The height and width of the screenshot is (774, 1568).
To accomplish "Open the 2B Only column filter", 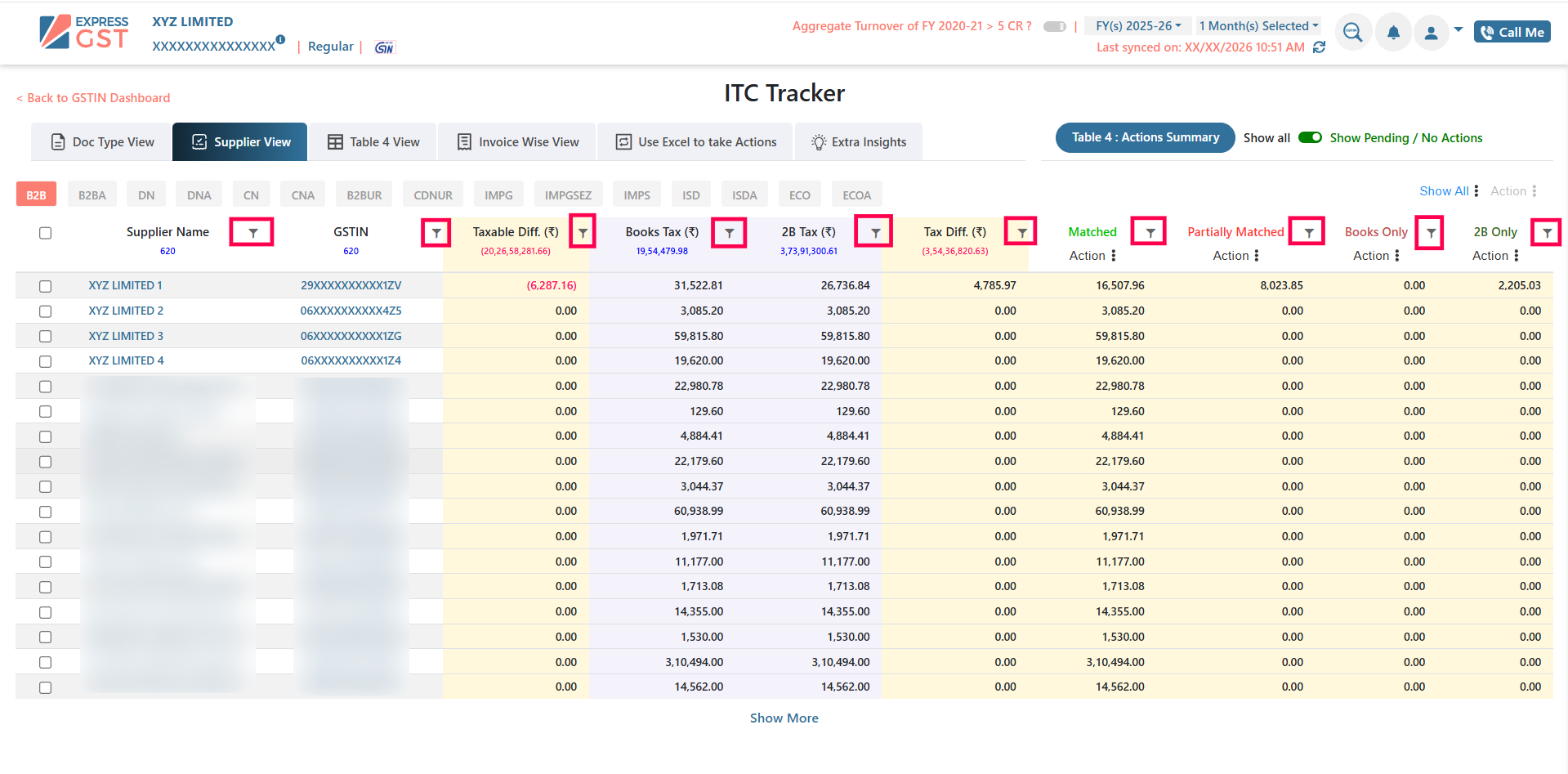I will tap(1547, 233).
